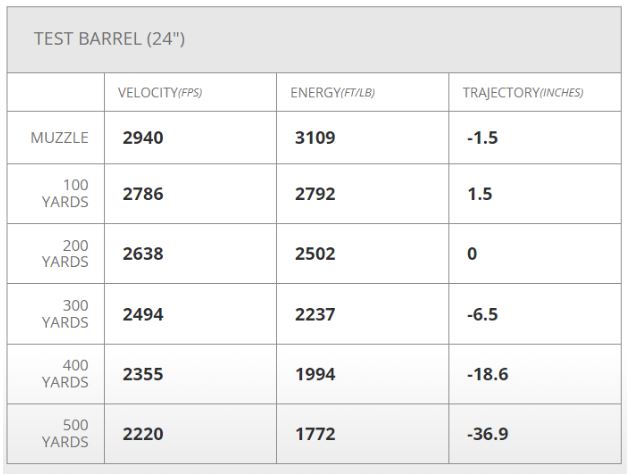Click the 500-yard trajectory value -36.9
Screen dimensions: 629x475
click(x=487, y=434)
